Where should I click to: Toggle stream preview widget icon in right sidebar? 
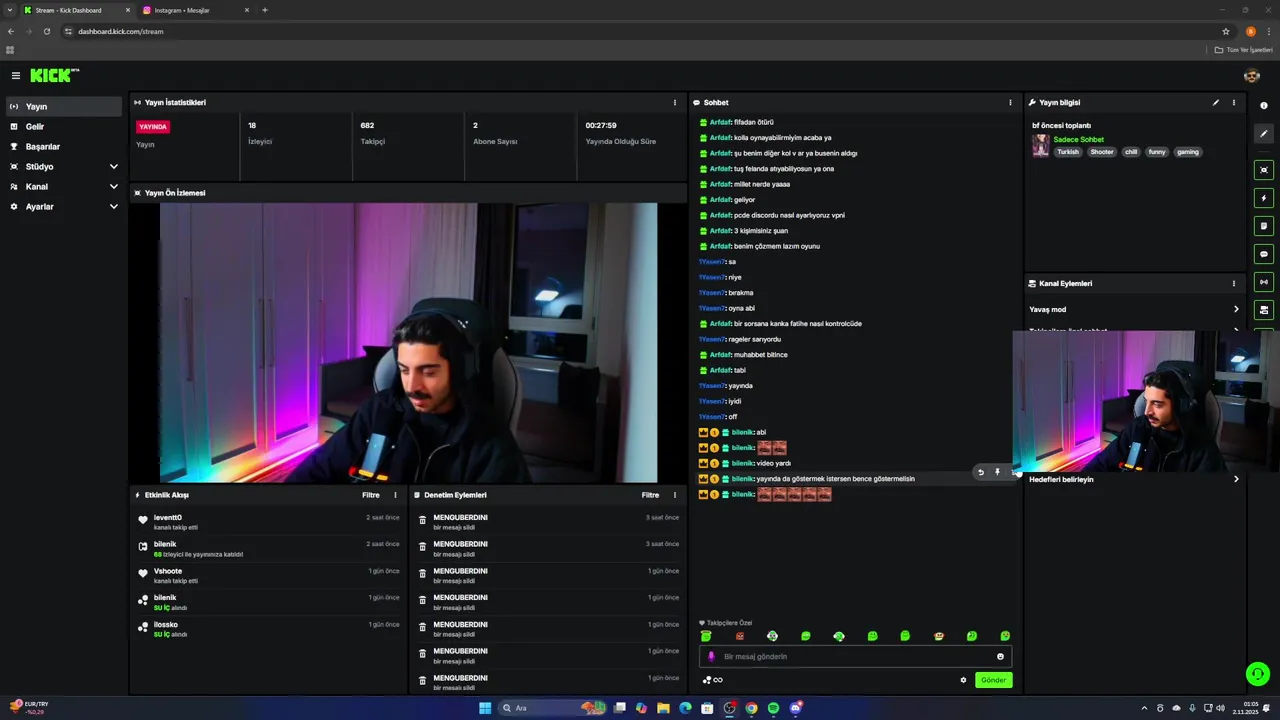pos(1264,170)
